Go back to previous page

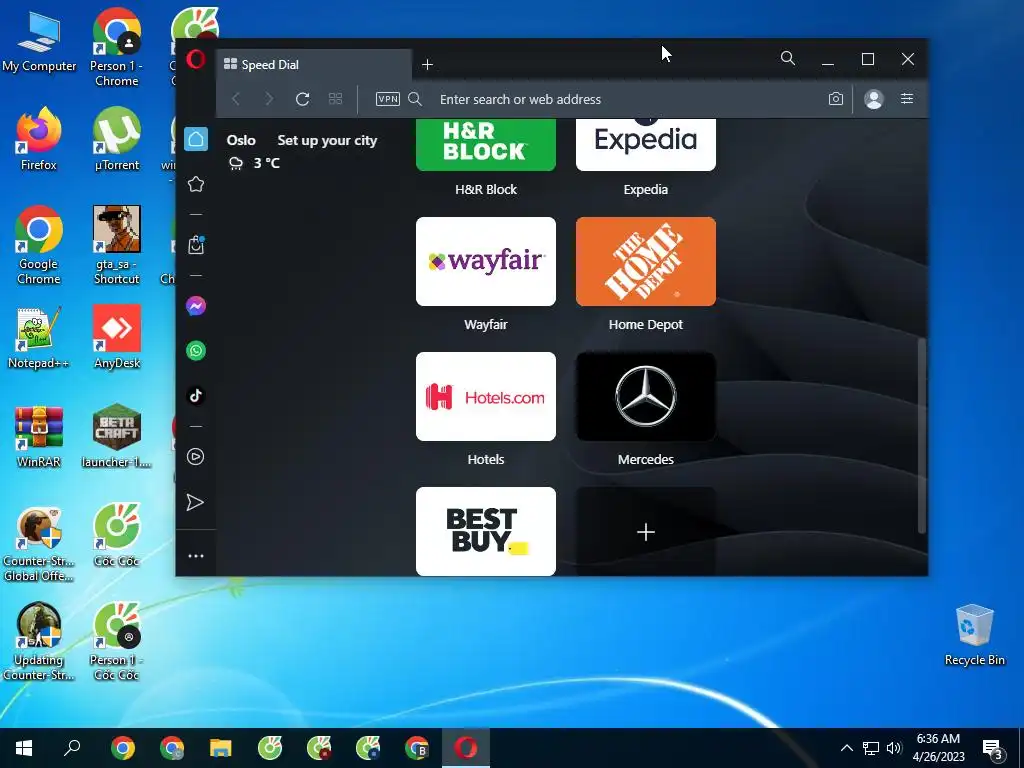point(236,99)
